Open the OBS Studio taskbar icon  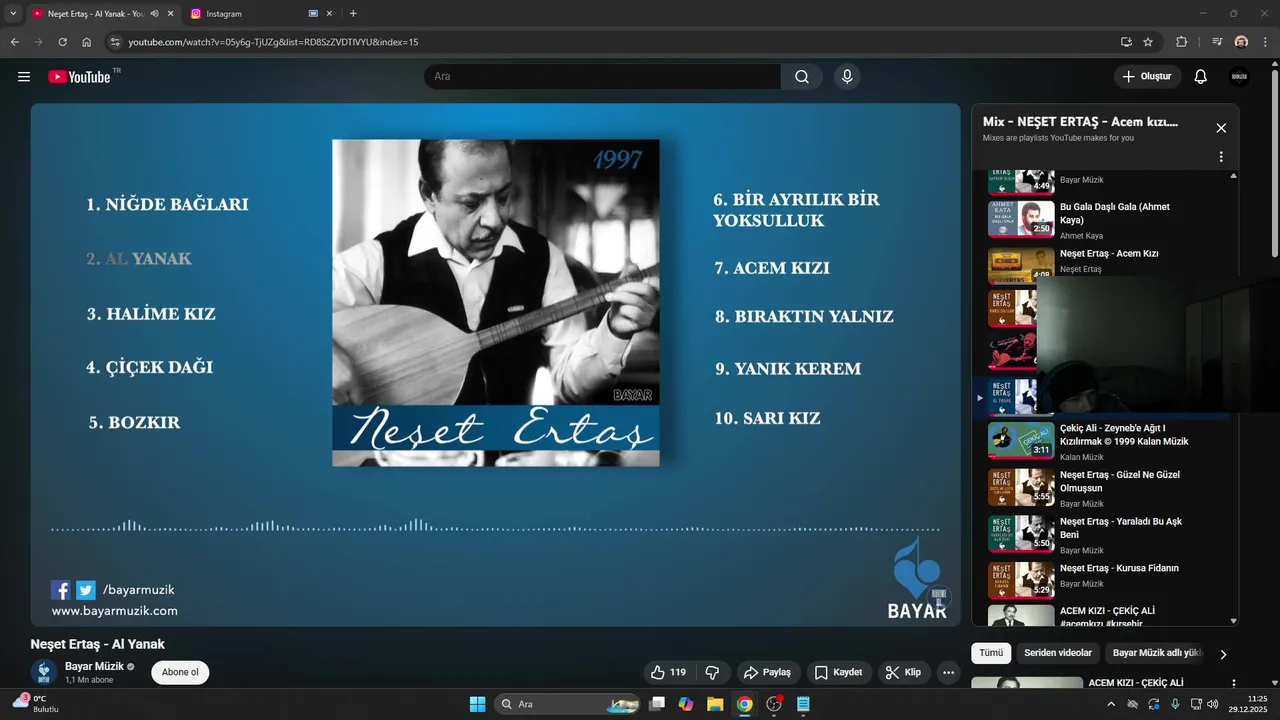click(774, 704)
